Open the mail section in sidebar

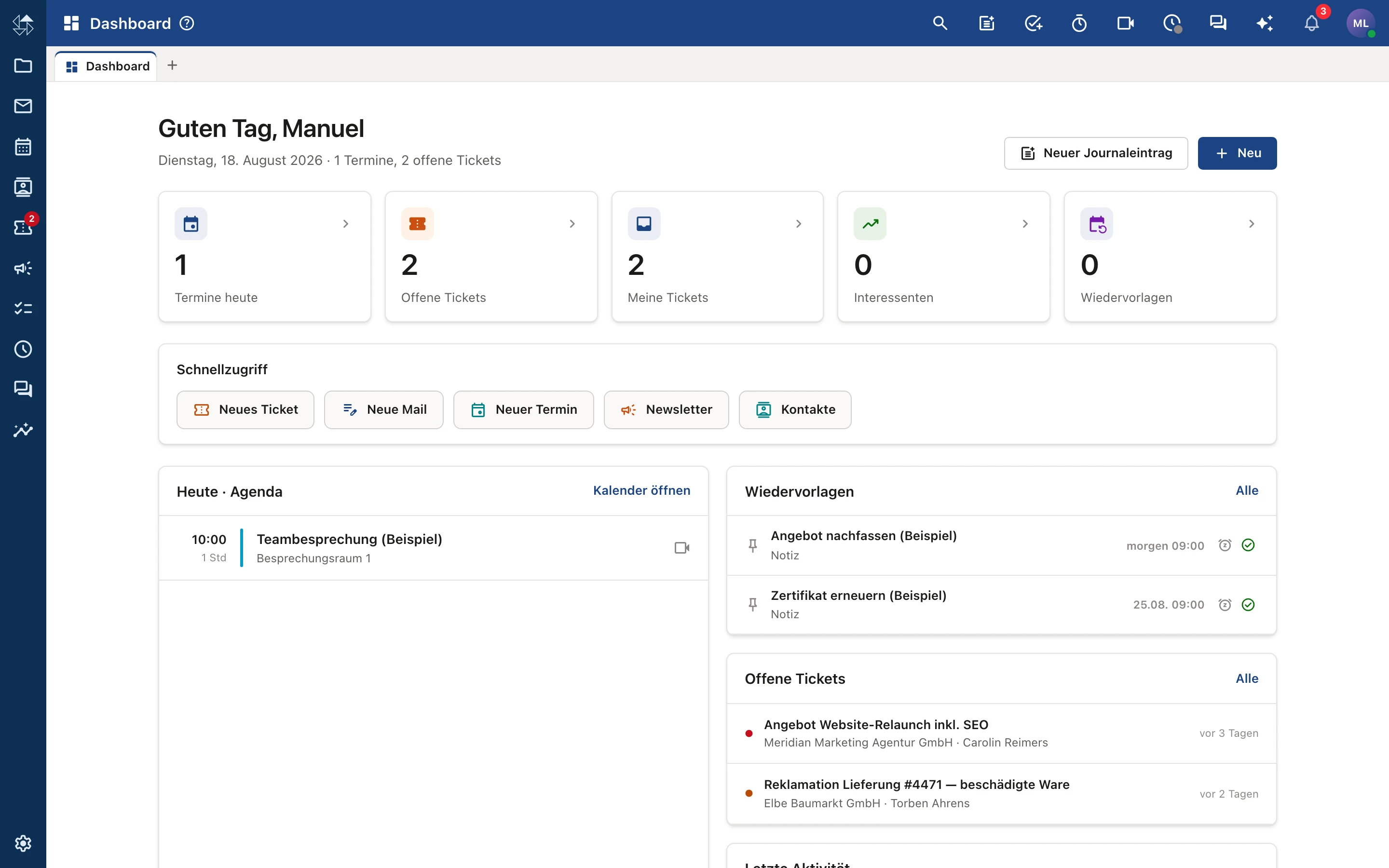[23, 106]
